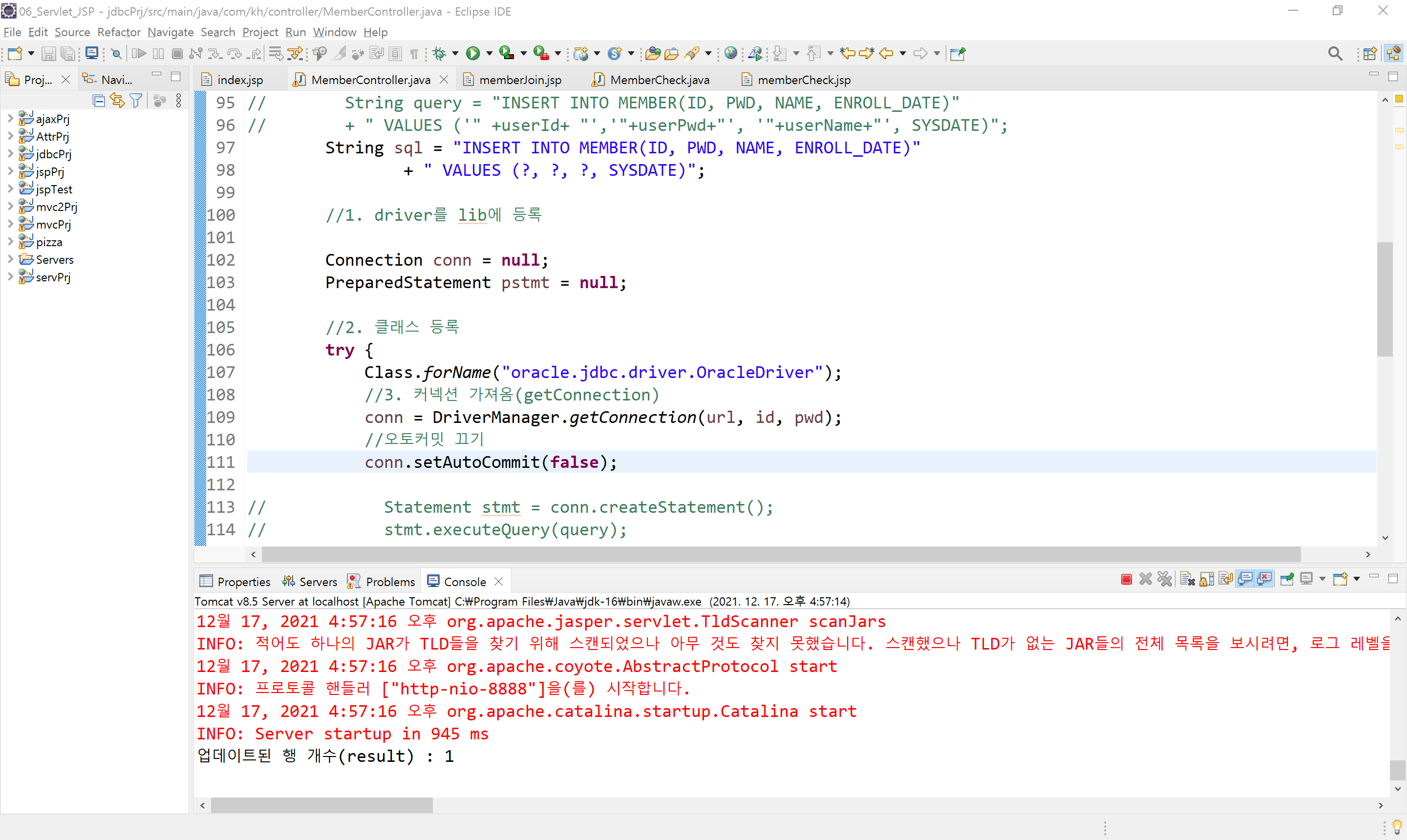Open the web browser globe icon
Viewport: 1407px width, 840px height.
(x=731, y=53)
